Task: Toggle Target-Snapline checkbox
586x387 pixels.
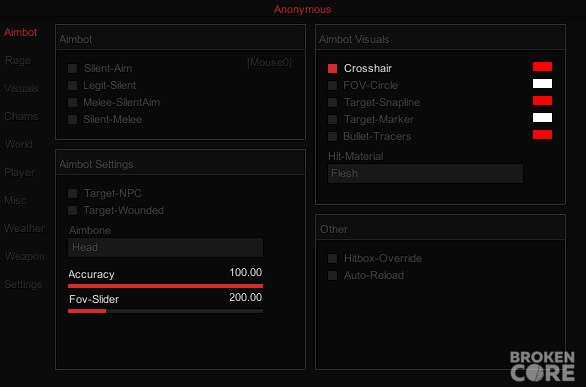Action: (x=332, y=102)
